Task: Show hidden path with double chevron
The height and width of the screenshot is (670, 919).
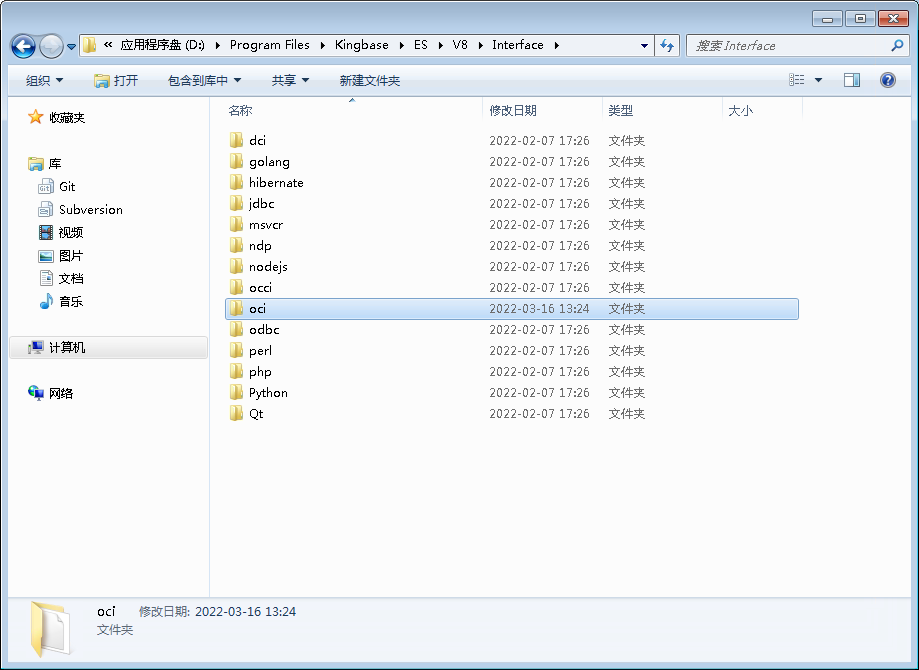Action: 108,45
